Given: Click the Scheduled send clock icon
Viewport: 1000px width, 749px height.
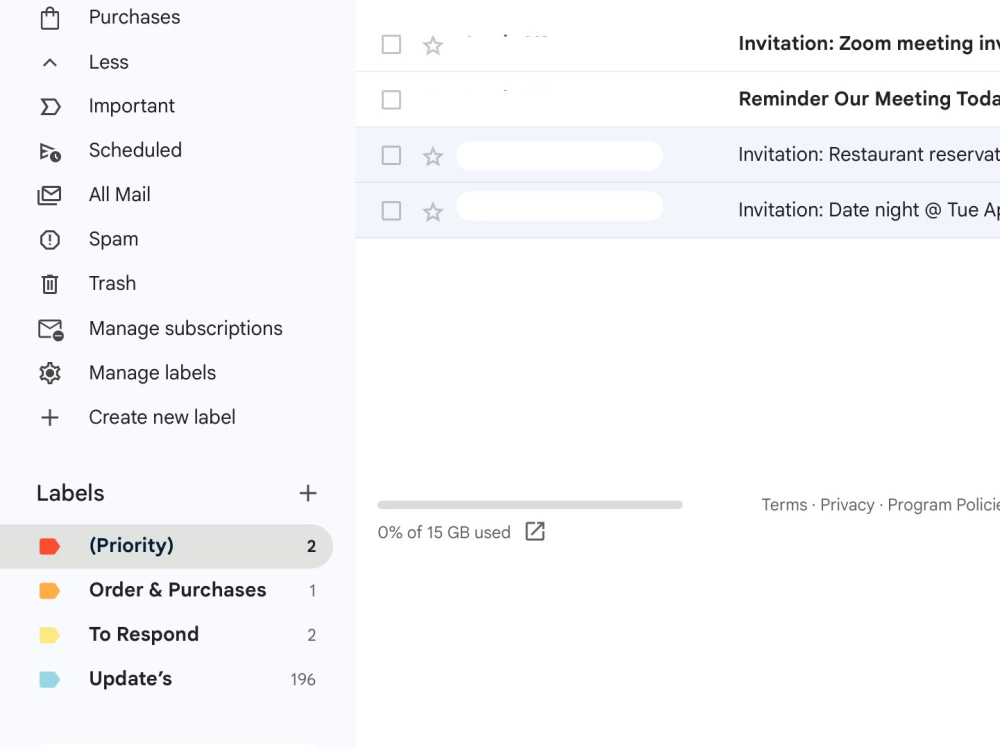Looking at the screenshot, I should point(50,152).
